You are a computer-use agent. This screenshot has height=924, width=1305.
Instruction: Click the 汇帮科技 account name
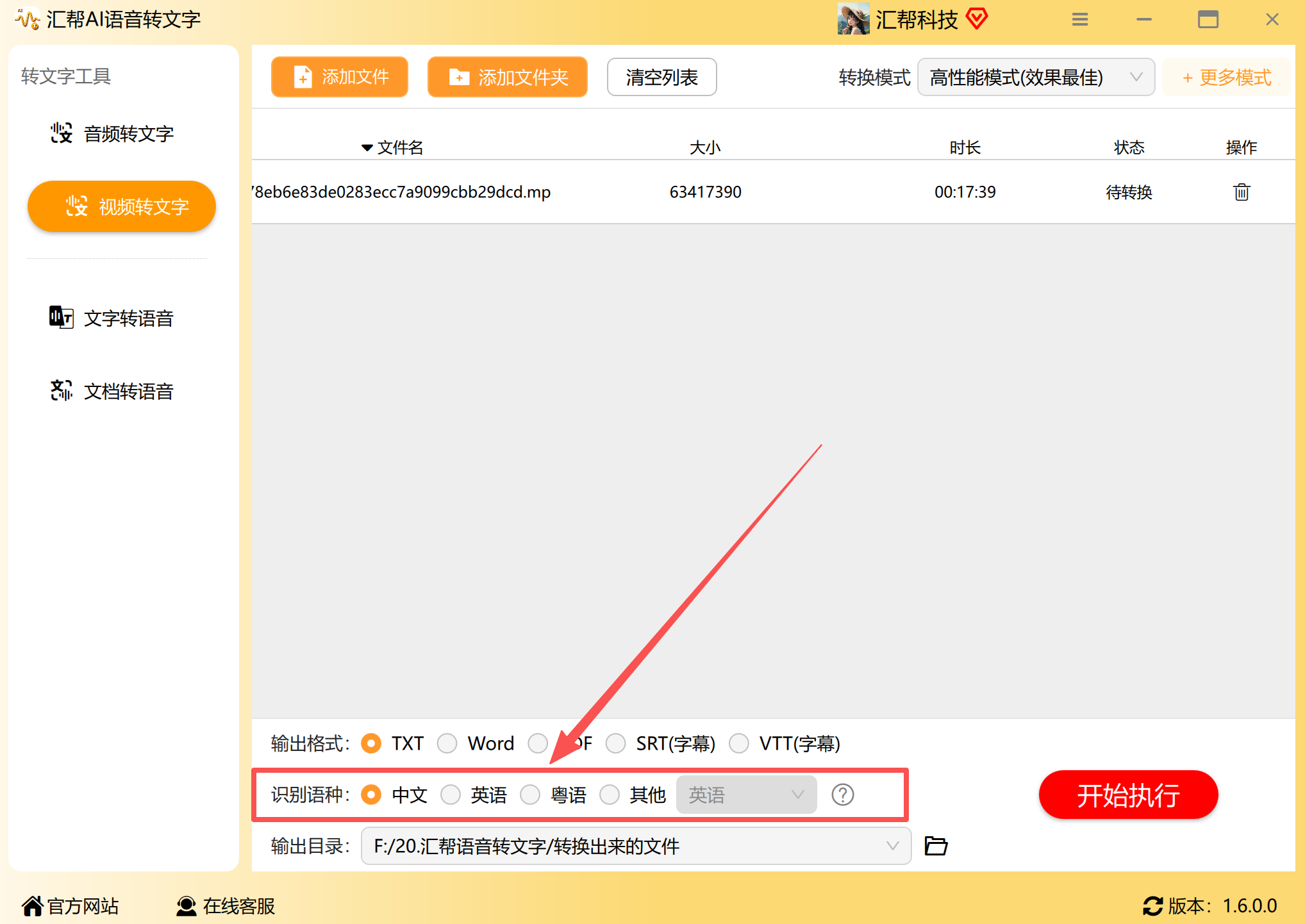click(x=917, y=19)
